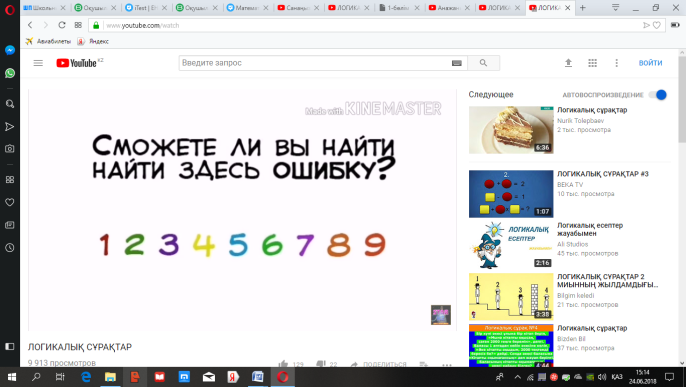The image size is (686, 387).
Task: Toggle the sidebar panel button at bottom
Action: tap(10, 346)
